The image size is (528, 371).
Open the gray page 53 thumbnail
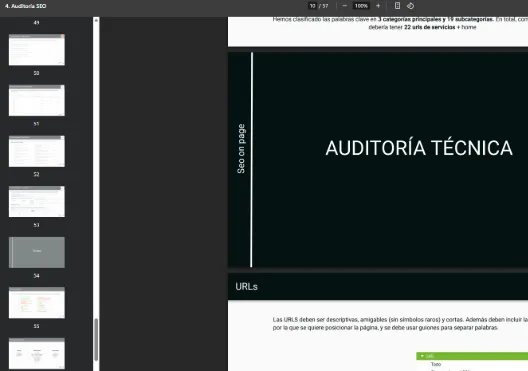coord(37,252)
